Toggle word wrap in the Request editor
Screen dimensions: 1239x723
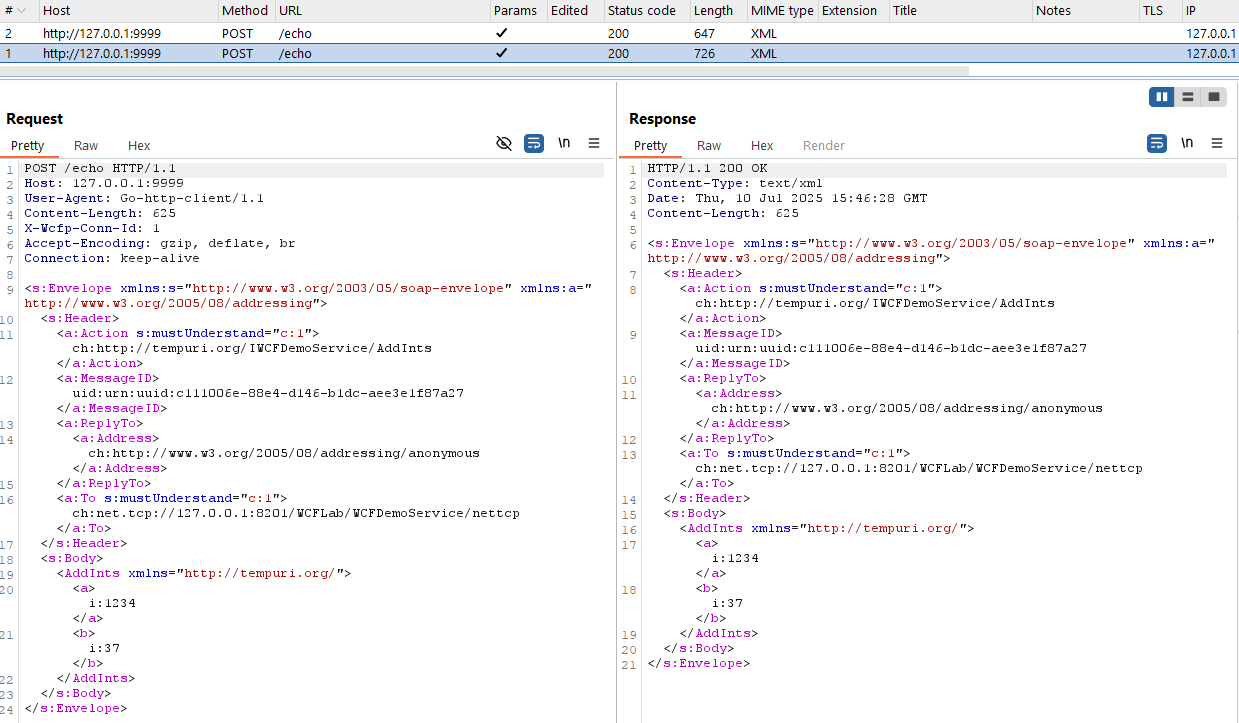point(533,143)
